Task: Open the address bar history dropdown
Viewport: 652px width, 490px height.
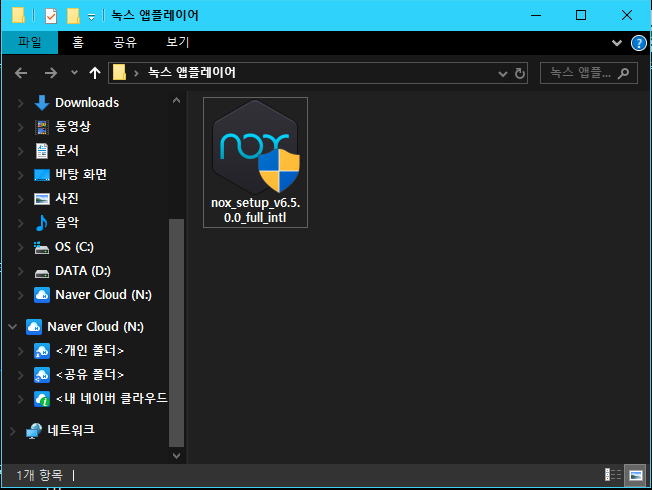Action: click(503, 74)
